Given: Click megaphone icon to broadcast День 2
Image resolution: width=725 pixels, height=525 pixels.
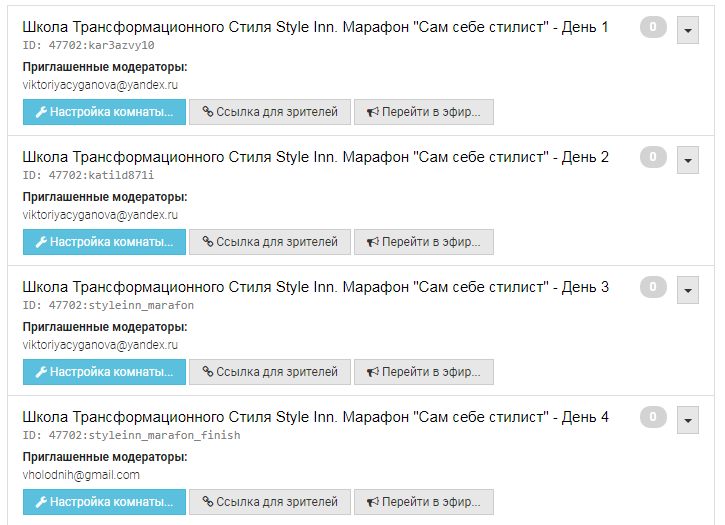Looking at the screenshot, I should pos(372,242).
